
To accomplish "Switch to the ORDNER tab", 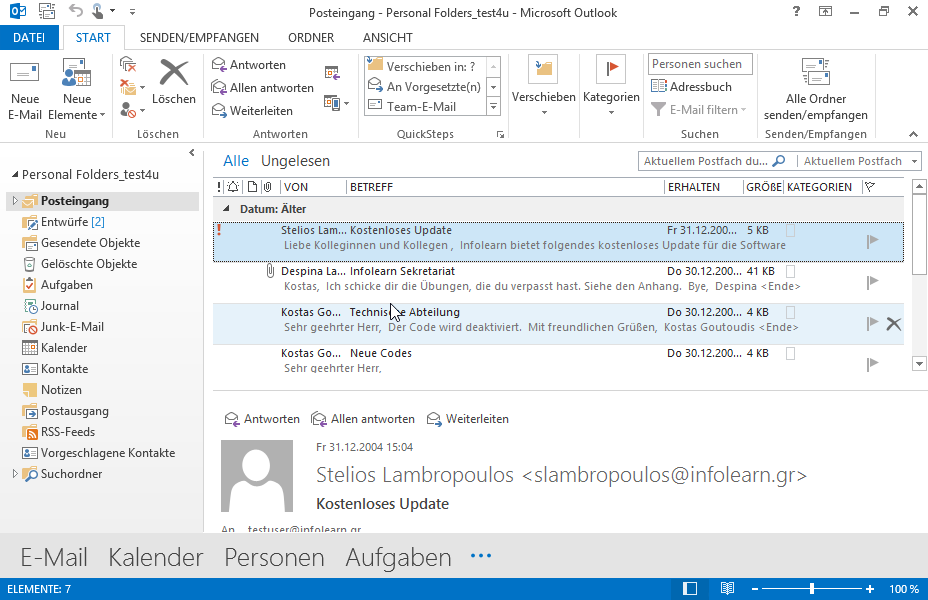I will (311, 38).
